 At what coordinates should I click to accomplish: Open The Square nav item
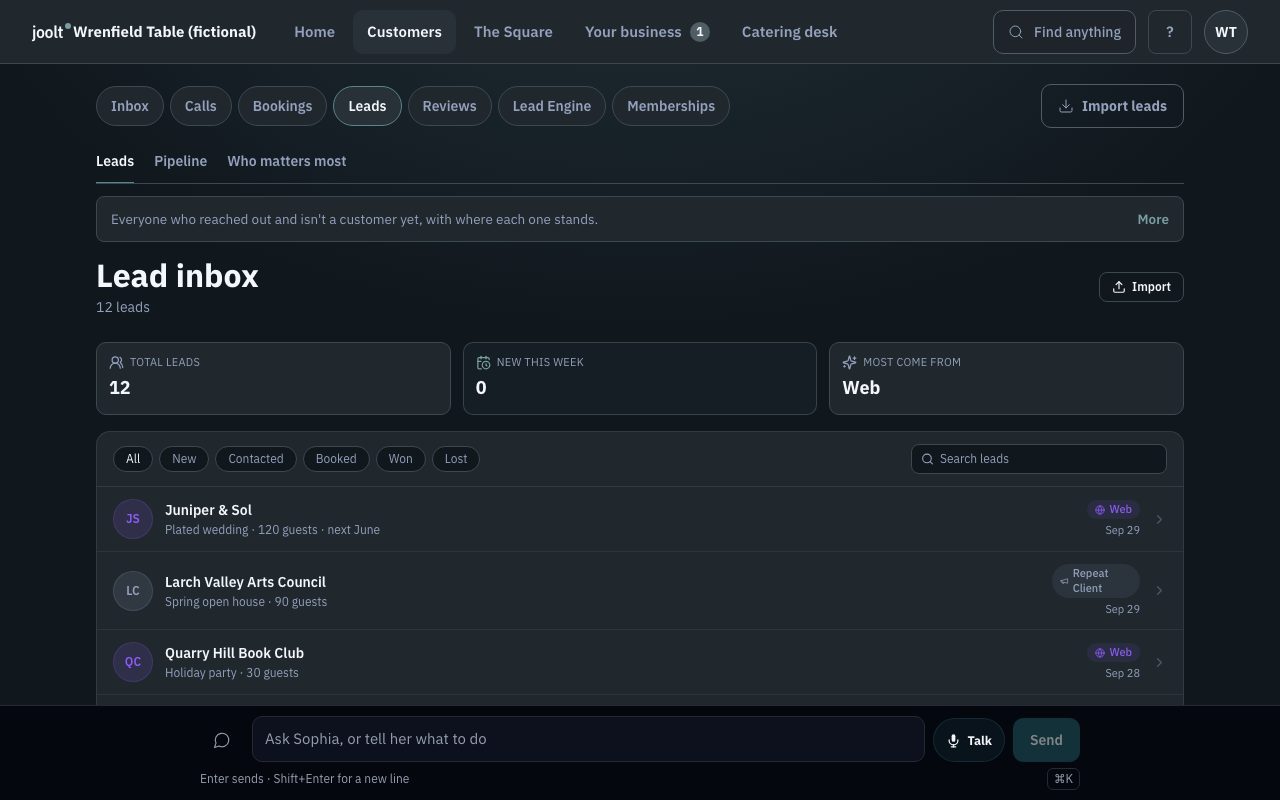click(513, 32)
